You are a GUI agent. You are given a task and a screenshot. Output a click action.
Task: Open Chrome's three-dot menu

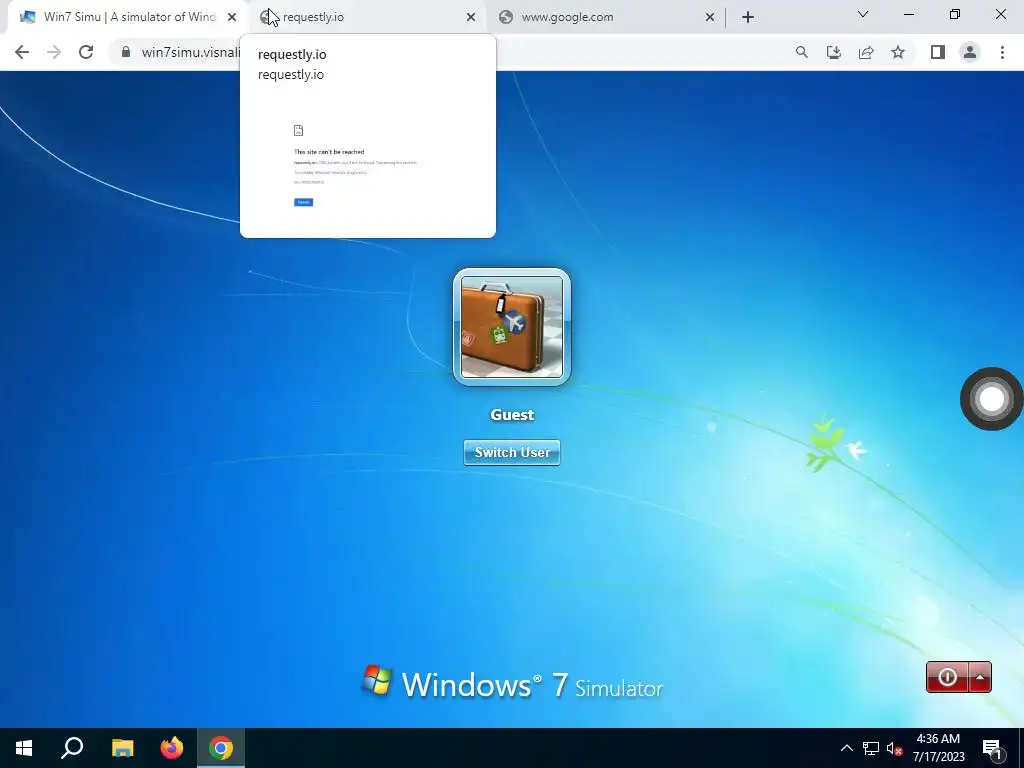1002,52
